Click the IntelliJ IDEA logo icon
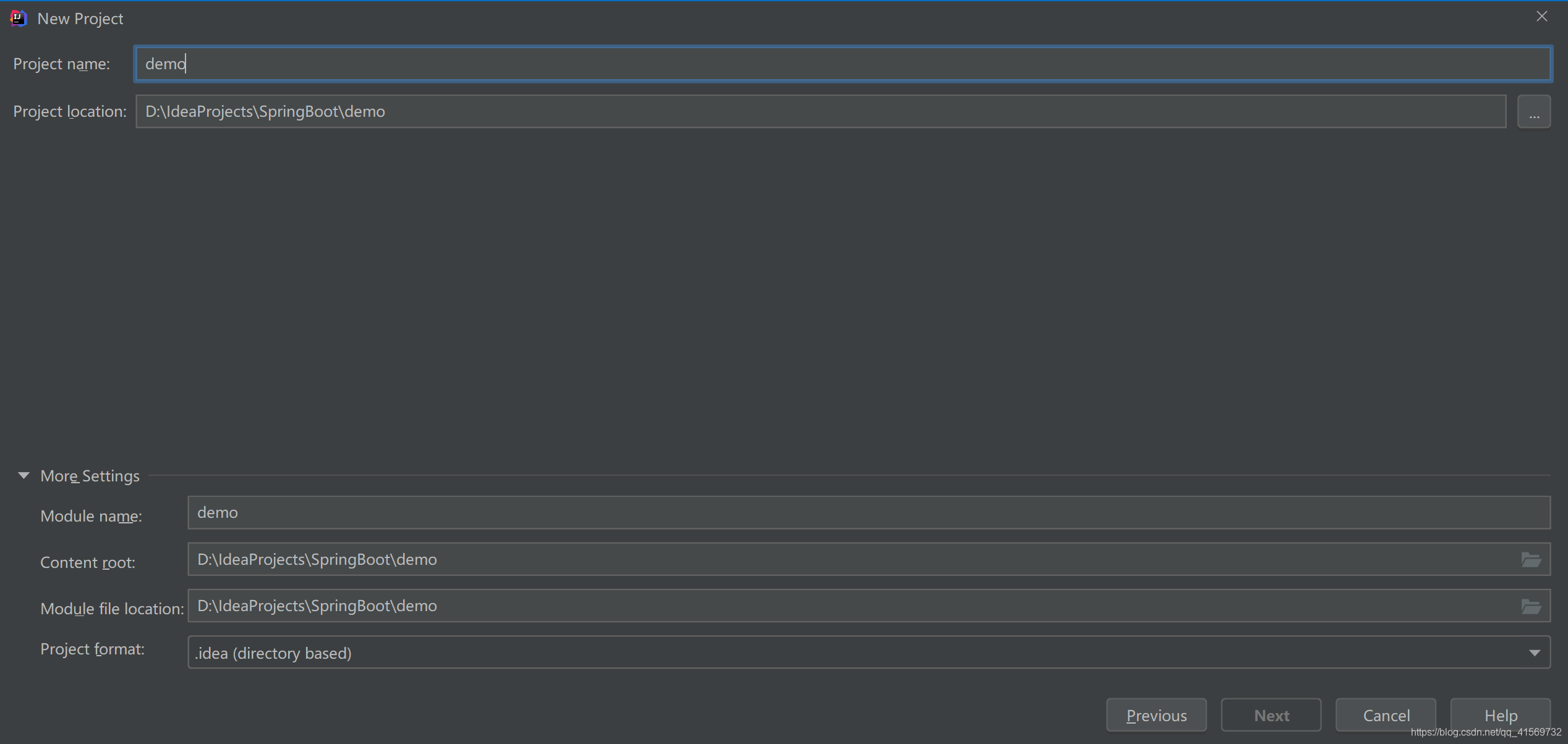The width and height of the screenshot is (1568, 744). point(19,19)
